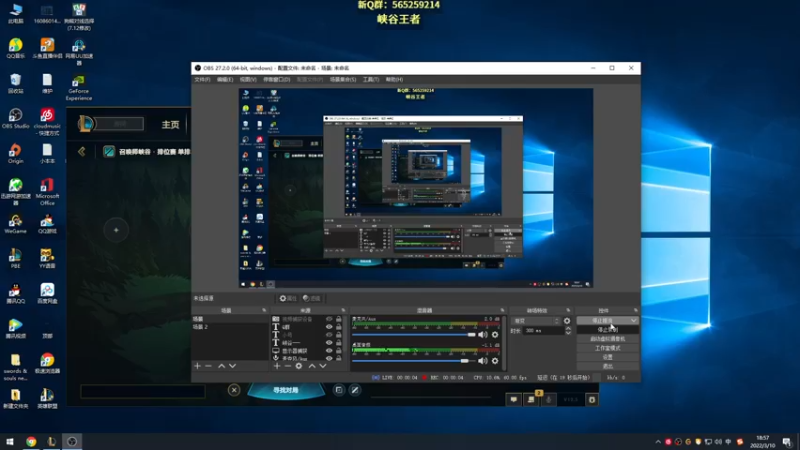The width and height of the screenshot is (800, 450).
Task: Open first menu (File) in OBS menu bar
Action: coord(203,80)
